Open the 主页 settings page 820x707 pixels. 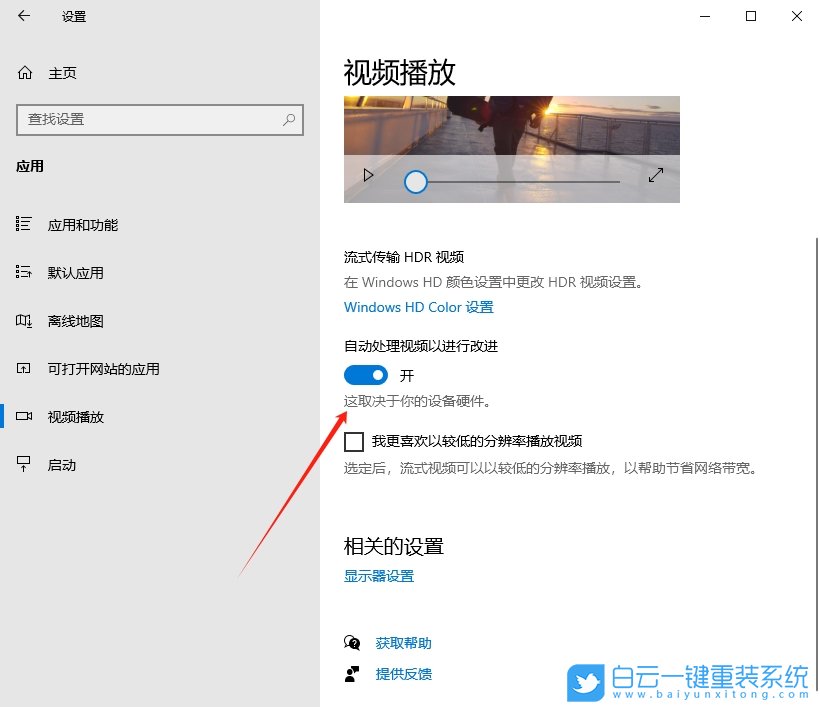[62, 72]
